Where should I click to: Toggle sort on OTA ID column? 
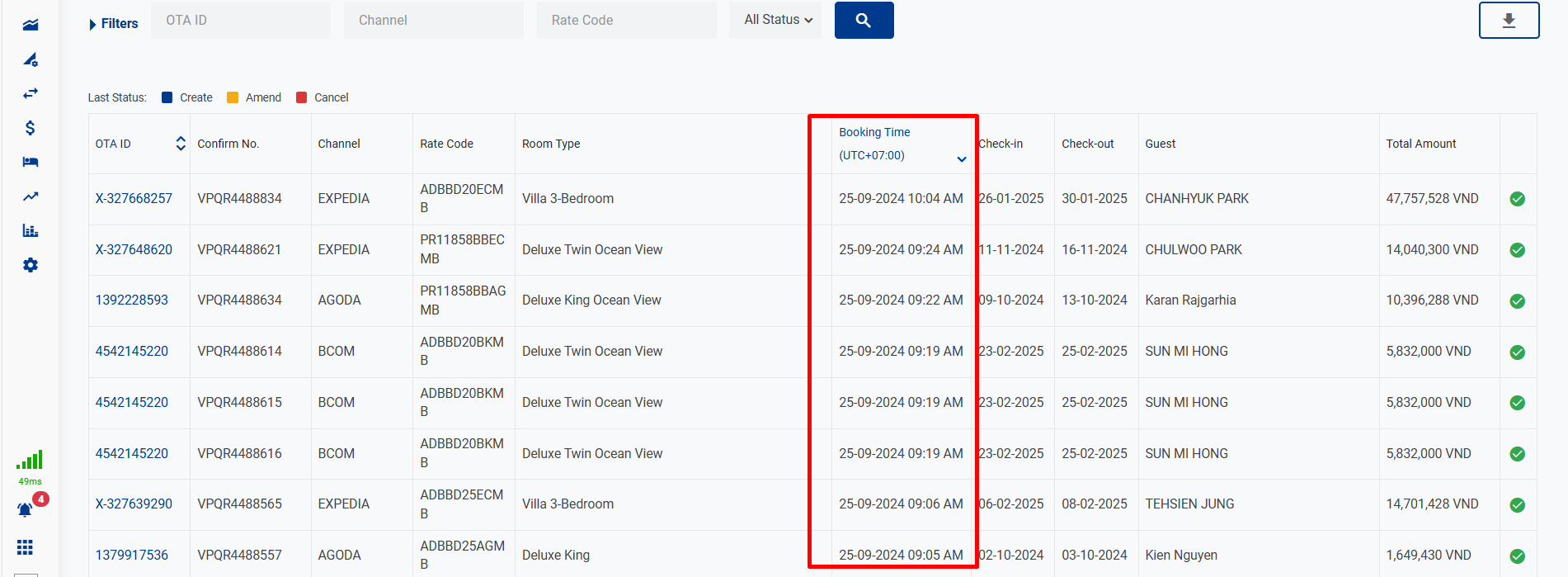point(181,144)
